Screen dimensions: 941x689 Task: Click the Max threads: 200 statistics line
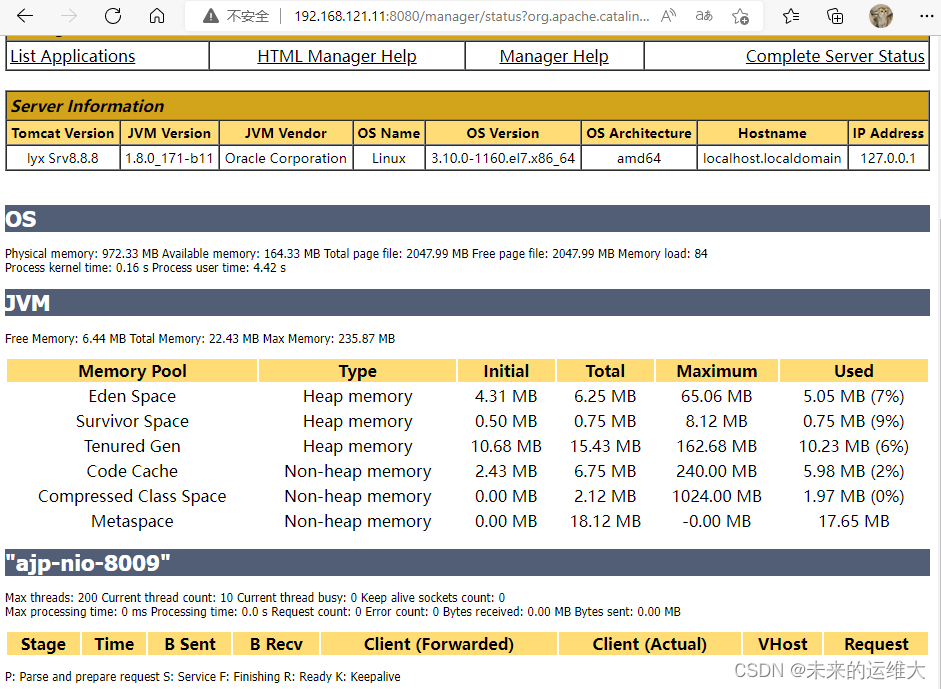(x=255, y=598)
